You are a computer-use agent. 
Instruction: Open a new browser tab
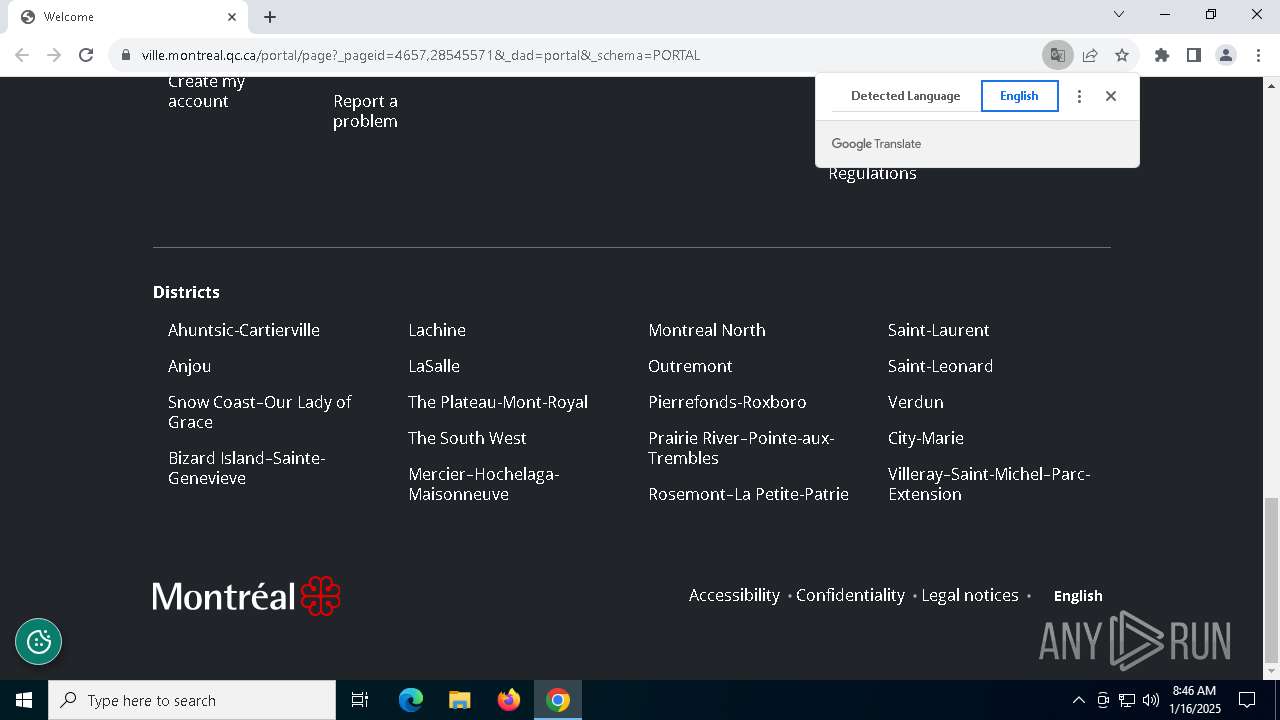270,17
